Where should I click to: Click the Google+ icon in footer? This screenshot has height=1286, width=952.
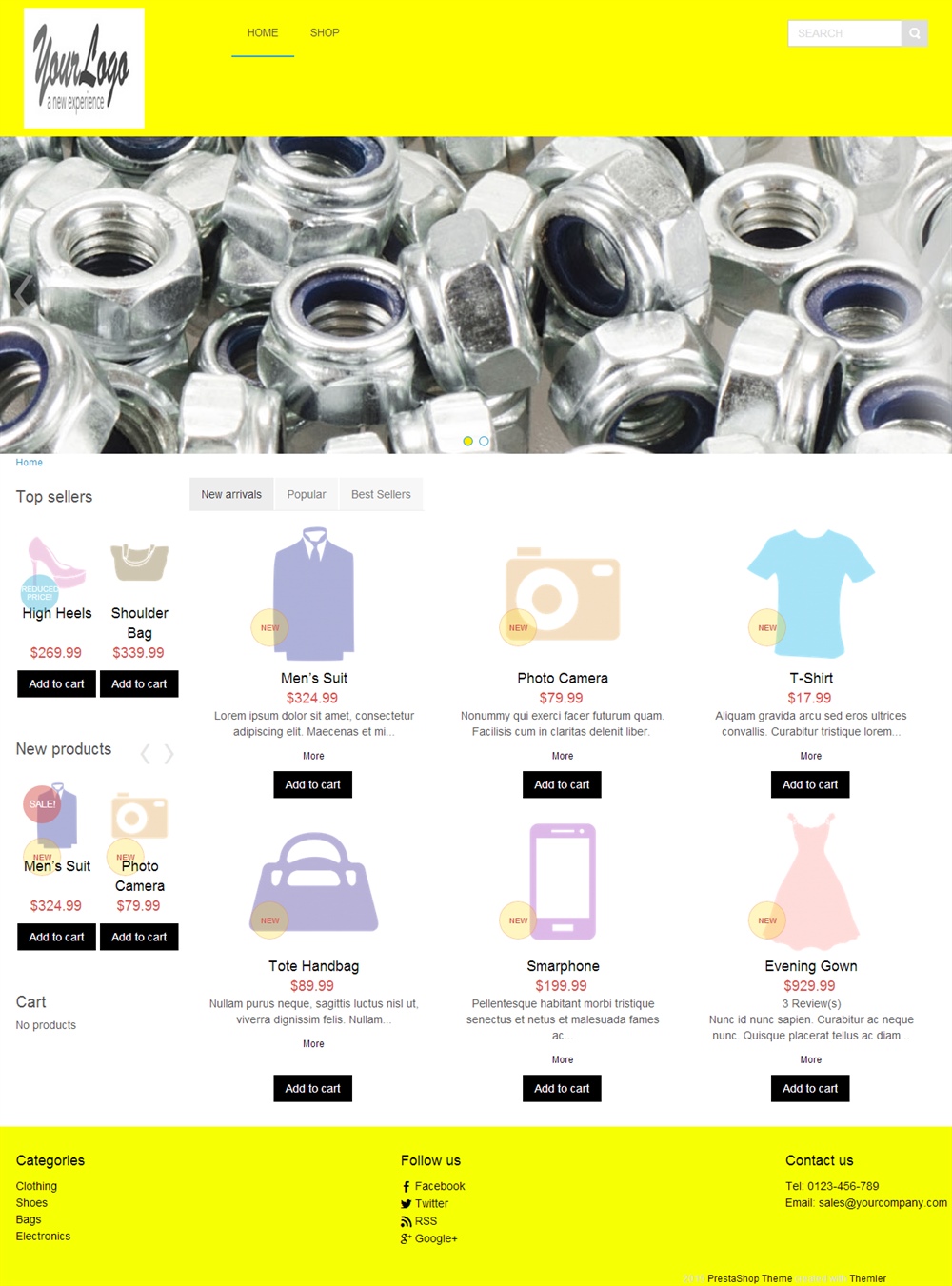[x=406, y=1238]
